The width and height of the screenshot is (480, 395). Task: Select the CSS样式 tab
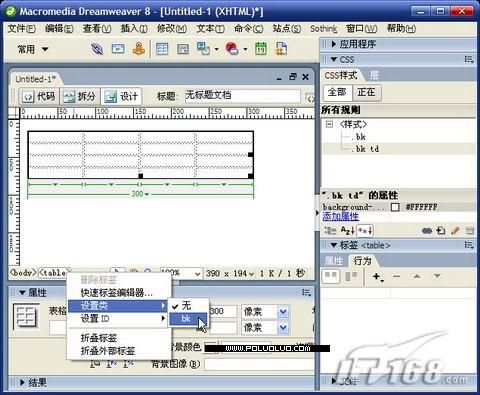(x=341, y=75)
